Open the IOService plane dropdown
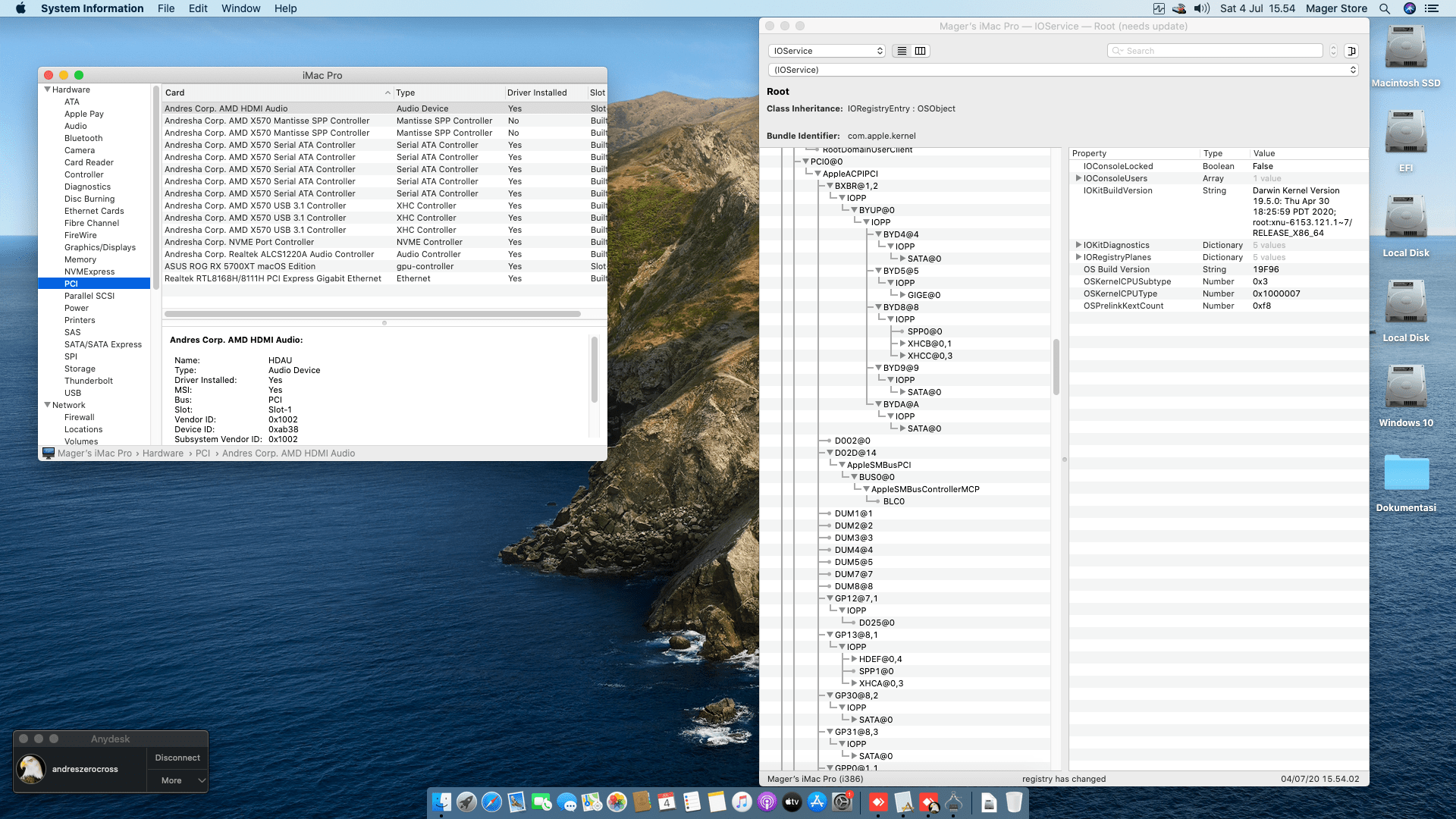This screenshot has height=819, width=1456. point(826,51)
